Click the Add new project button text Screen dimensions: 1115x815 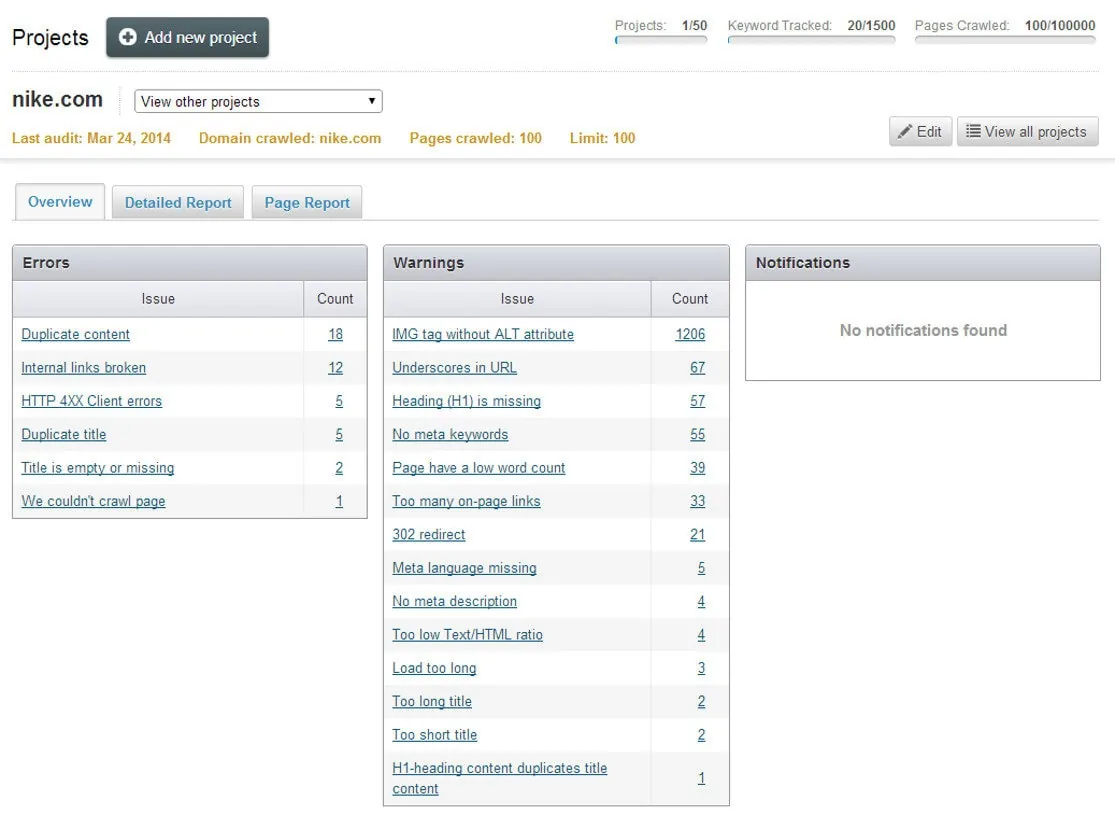coord(201,37)
